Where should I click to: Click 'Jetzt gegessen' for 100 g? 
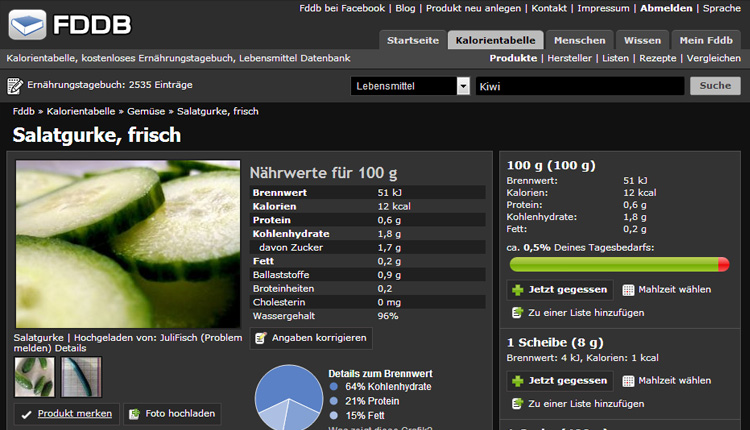(x=560, y=290)
